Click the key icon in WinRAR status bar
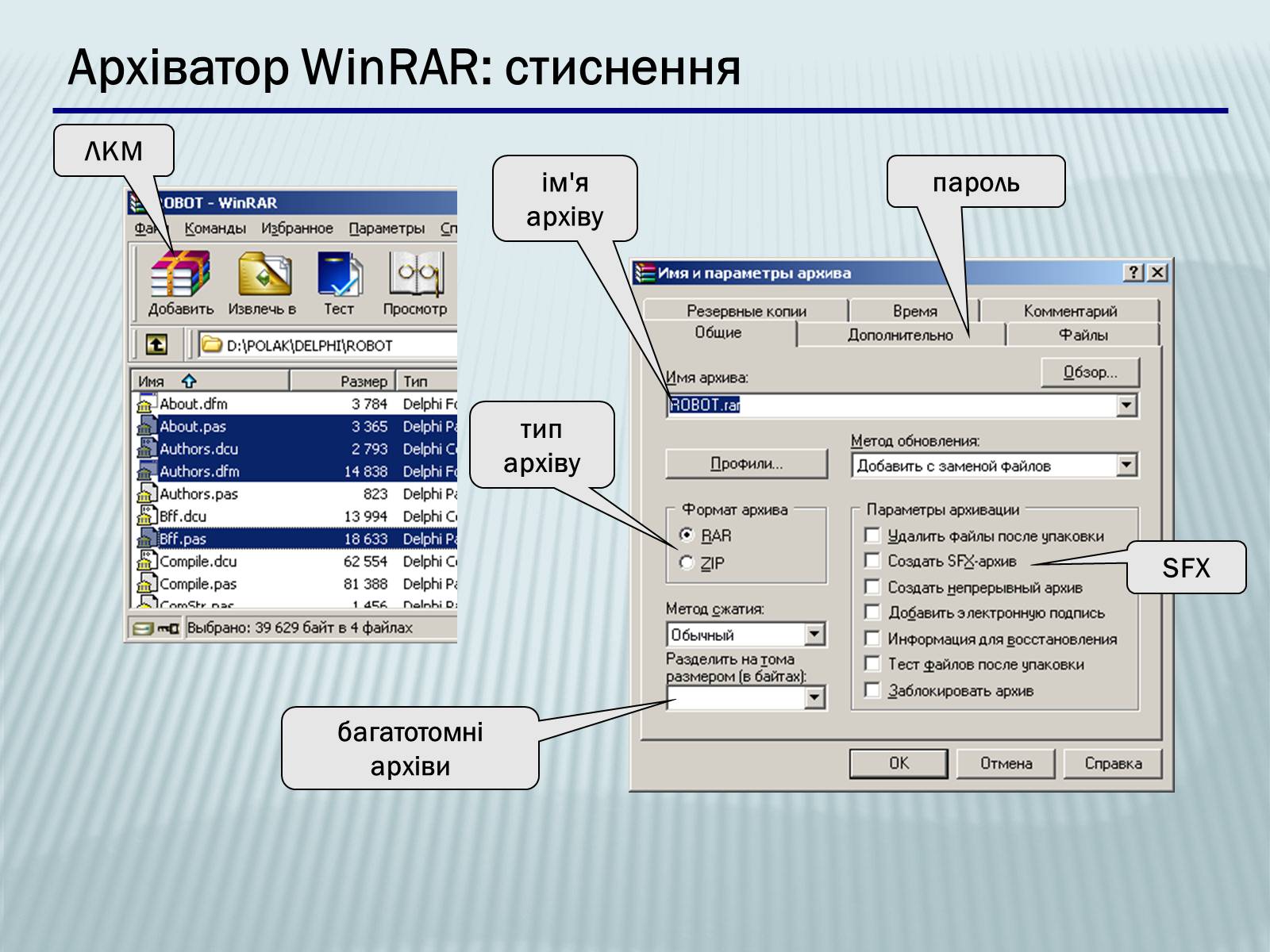Viewport: 1270px width, 952px height. tap(168, 628)
